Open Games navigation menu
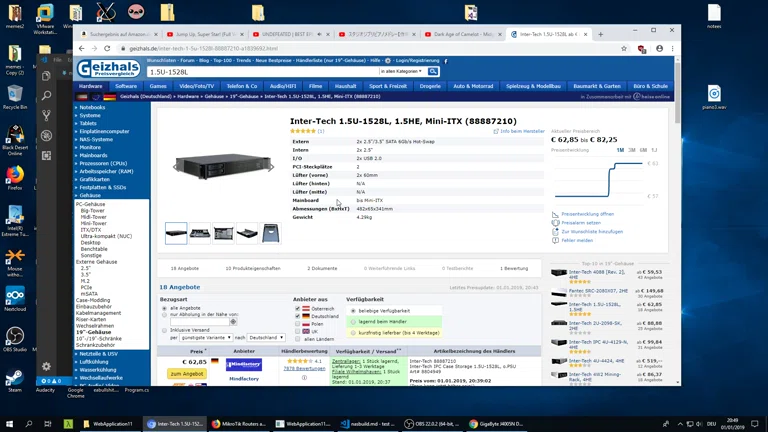 pos(158,86)
